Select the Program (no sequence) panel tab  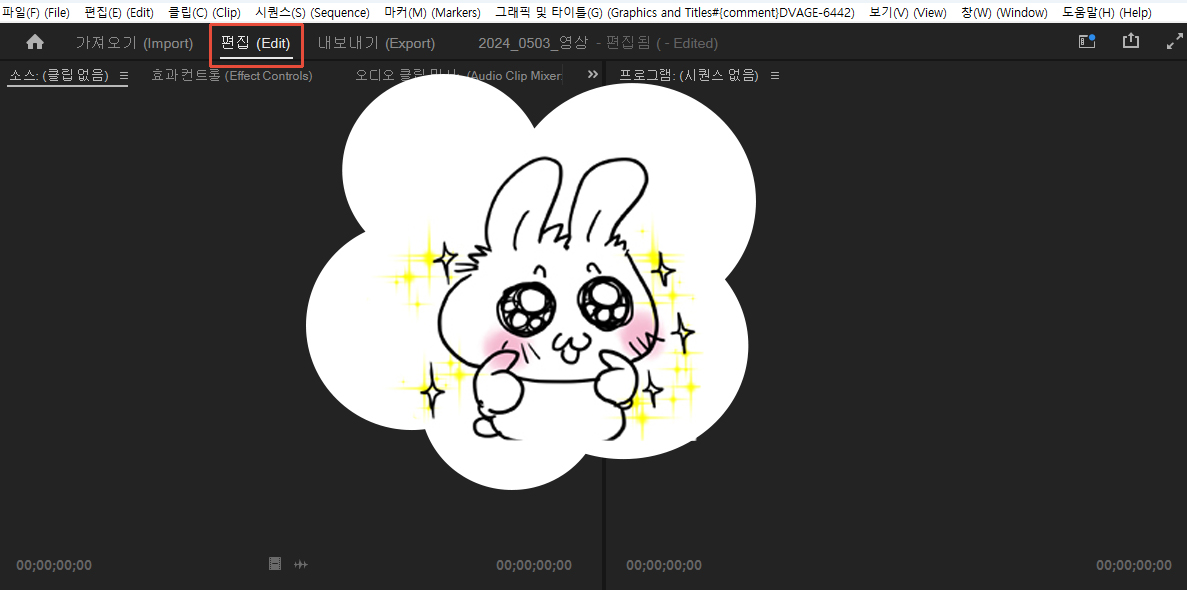tap(689, 75)
